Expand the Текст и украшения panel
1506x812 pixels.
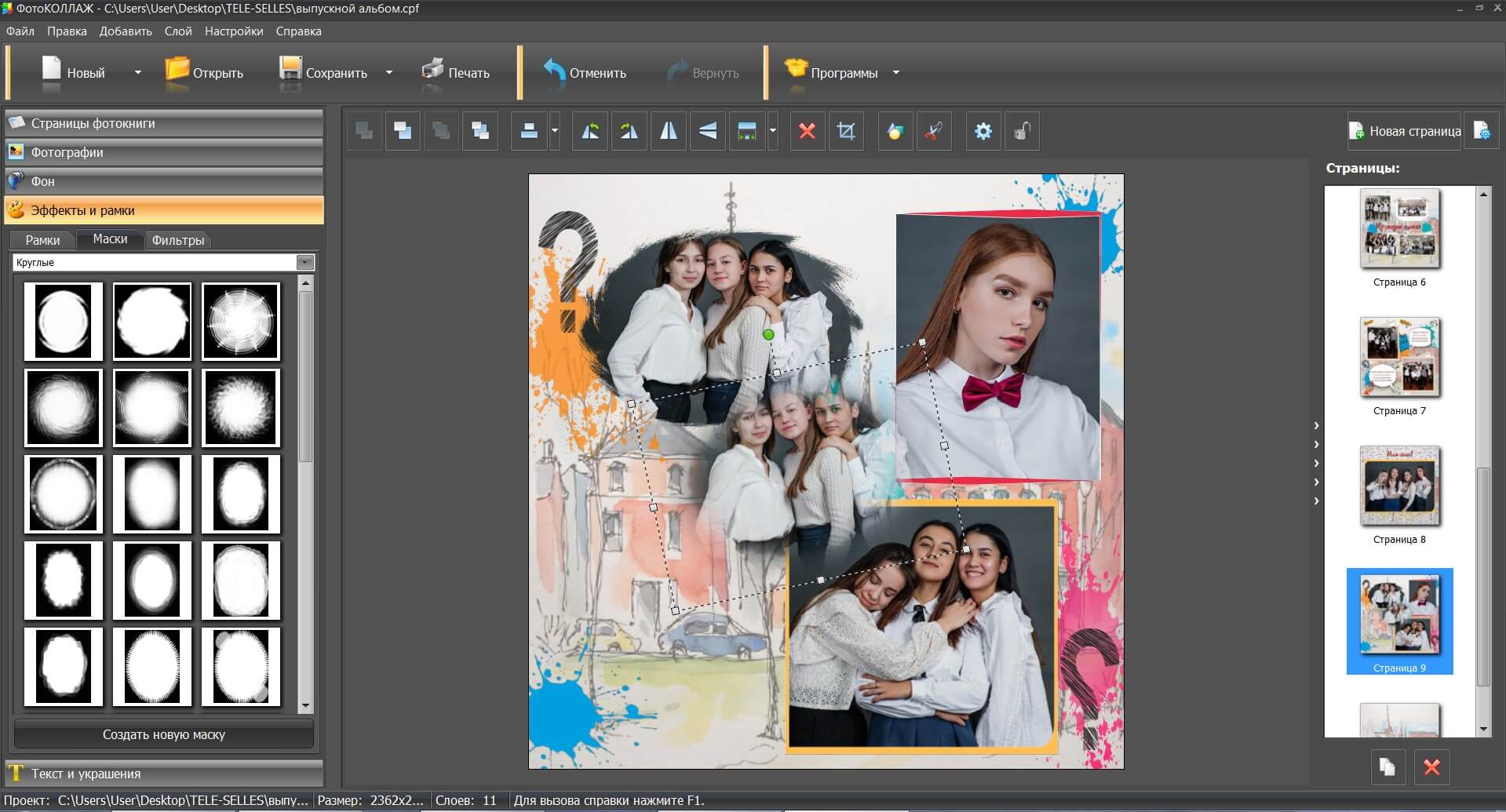(x=164, y=774)
